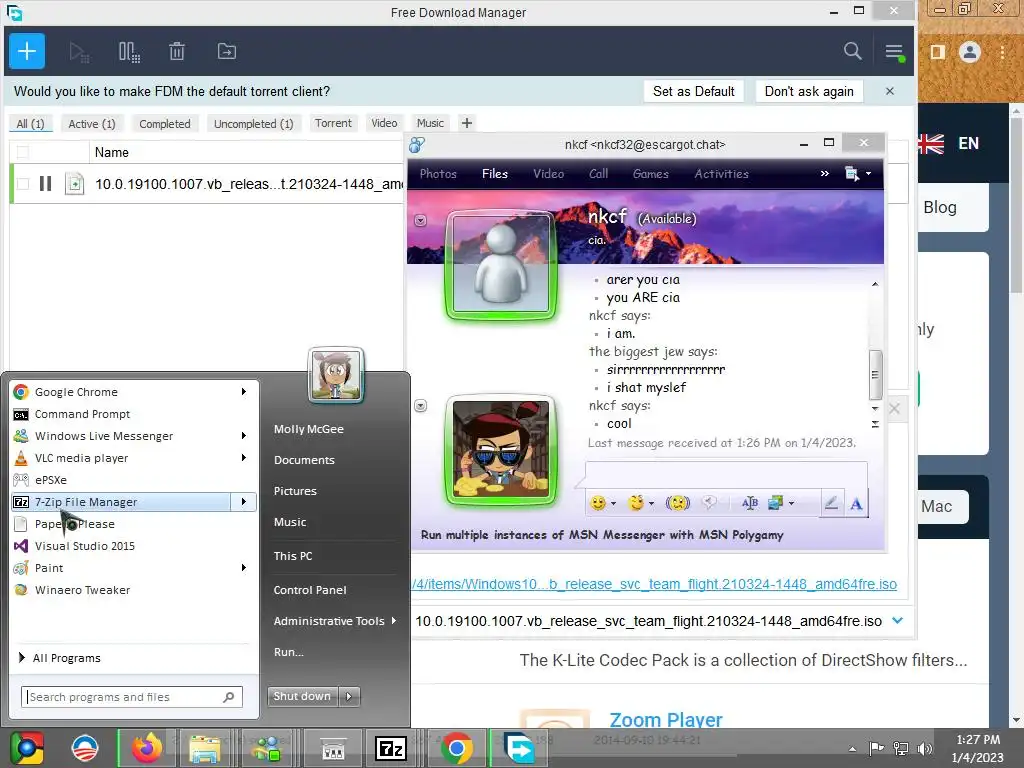Collapse nkcf's display picture

[x=421, y=220]
